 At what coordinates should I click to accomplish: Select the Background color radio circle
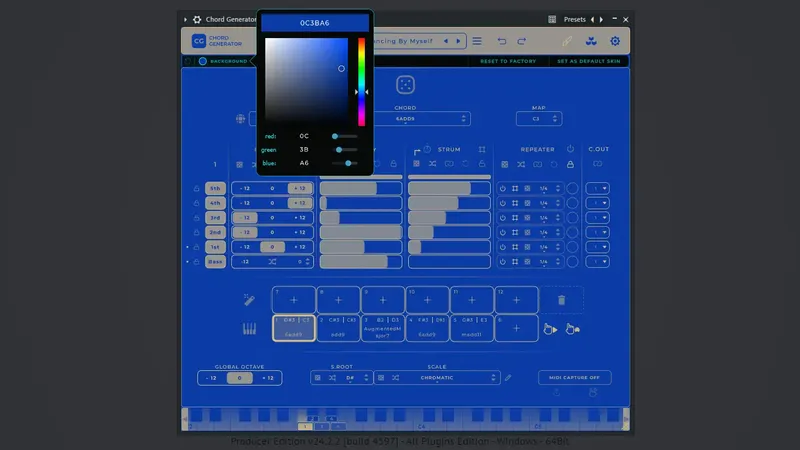(203, 61)
